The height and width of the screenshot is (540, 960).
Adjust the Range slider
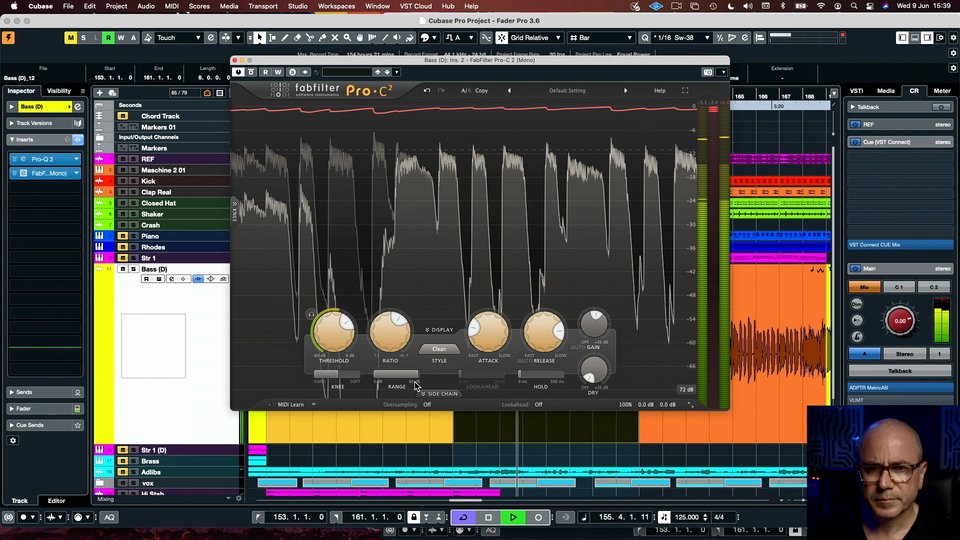coord(396,374)
